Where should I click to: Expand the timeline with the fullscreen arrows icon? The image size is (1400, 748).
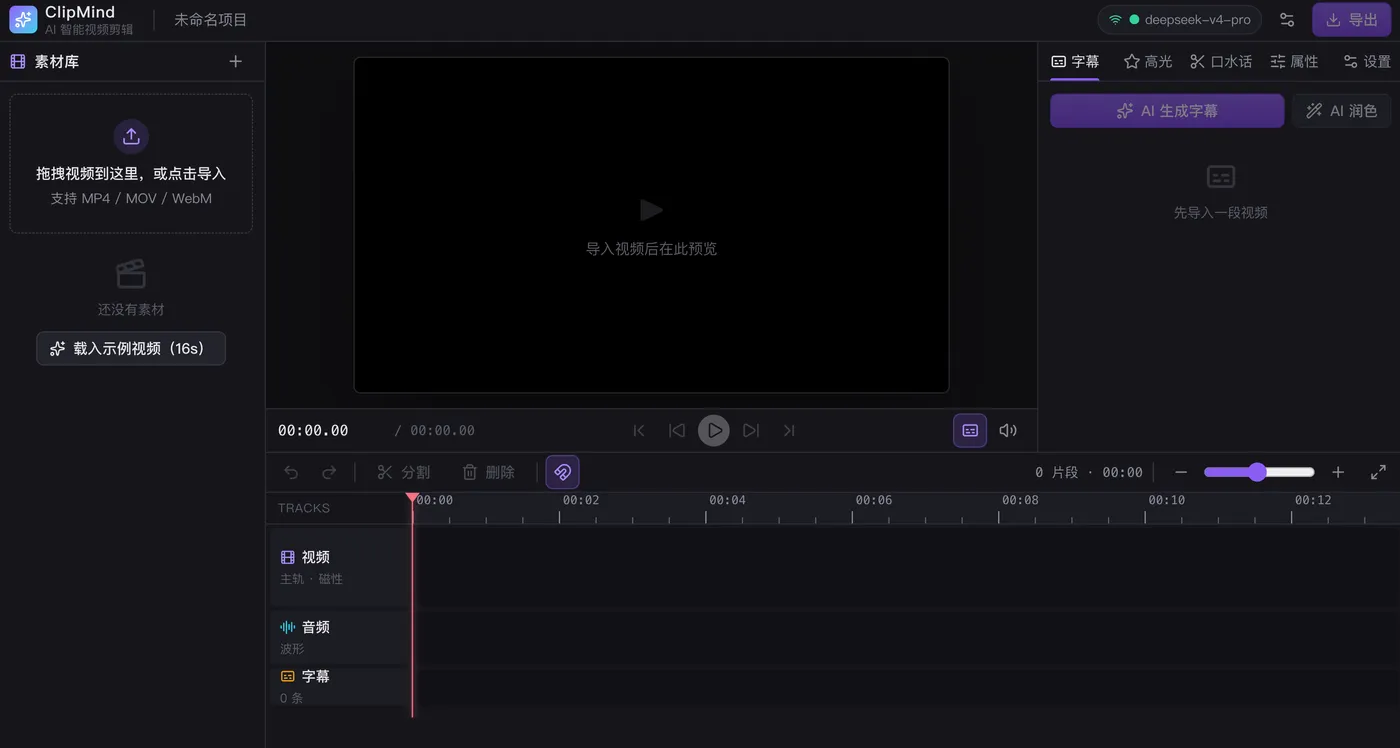click(x=1378, y=472)
